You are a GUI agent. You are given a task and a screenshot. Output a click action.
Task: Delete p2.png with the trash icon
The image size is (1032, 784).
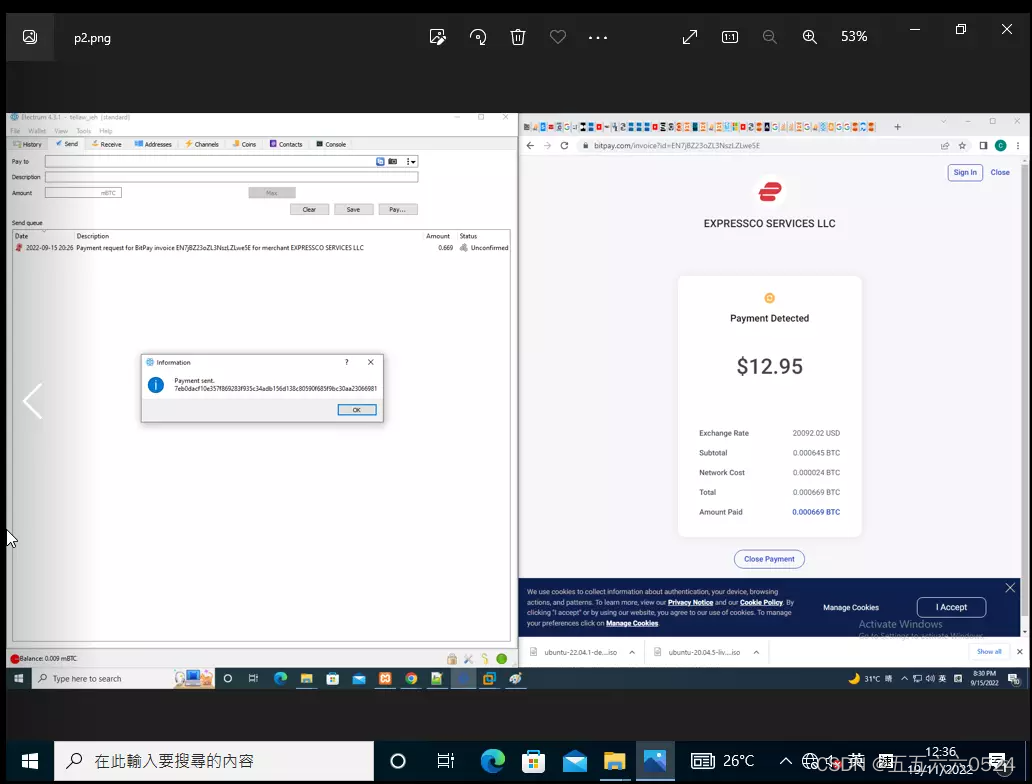coord(518,37)
